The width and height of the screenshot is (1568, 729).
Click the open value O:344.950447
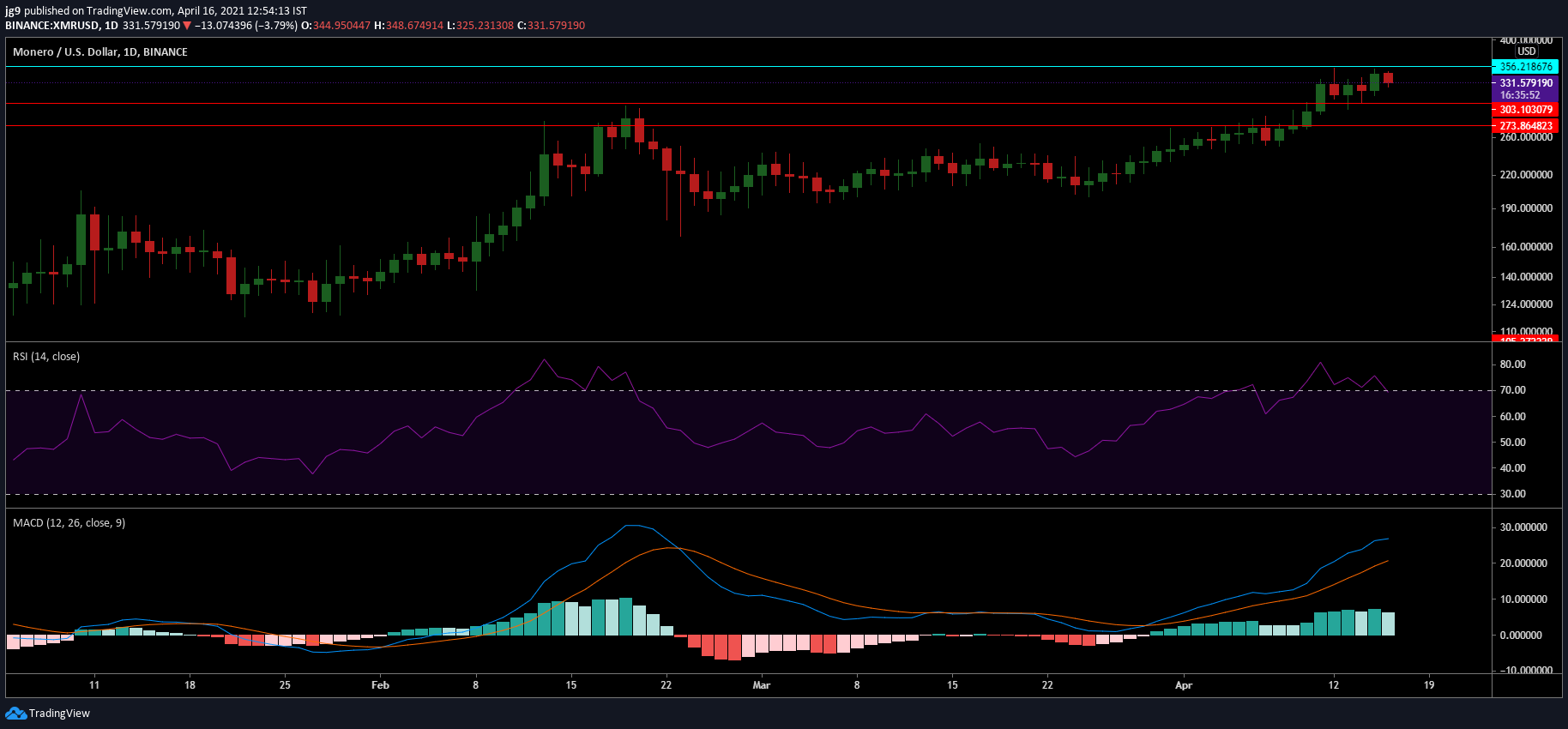tap(336, 26)
